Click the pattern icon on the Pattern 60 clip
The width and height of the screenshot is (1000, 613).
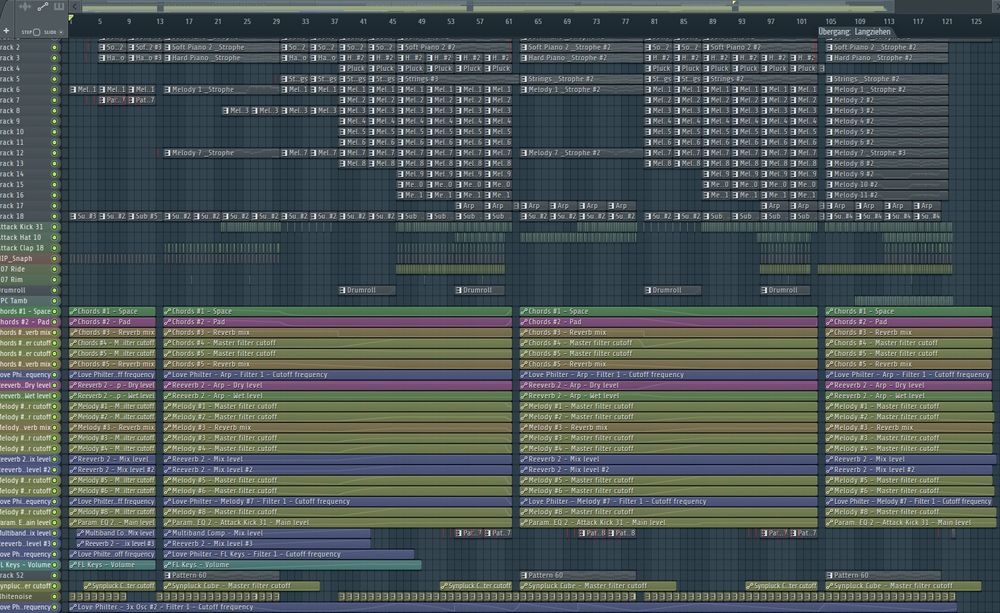click(x=168, y=575)
